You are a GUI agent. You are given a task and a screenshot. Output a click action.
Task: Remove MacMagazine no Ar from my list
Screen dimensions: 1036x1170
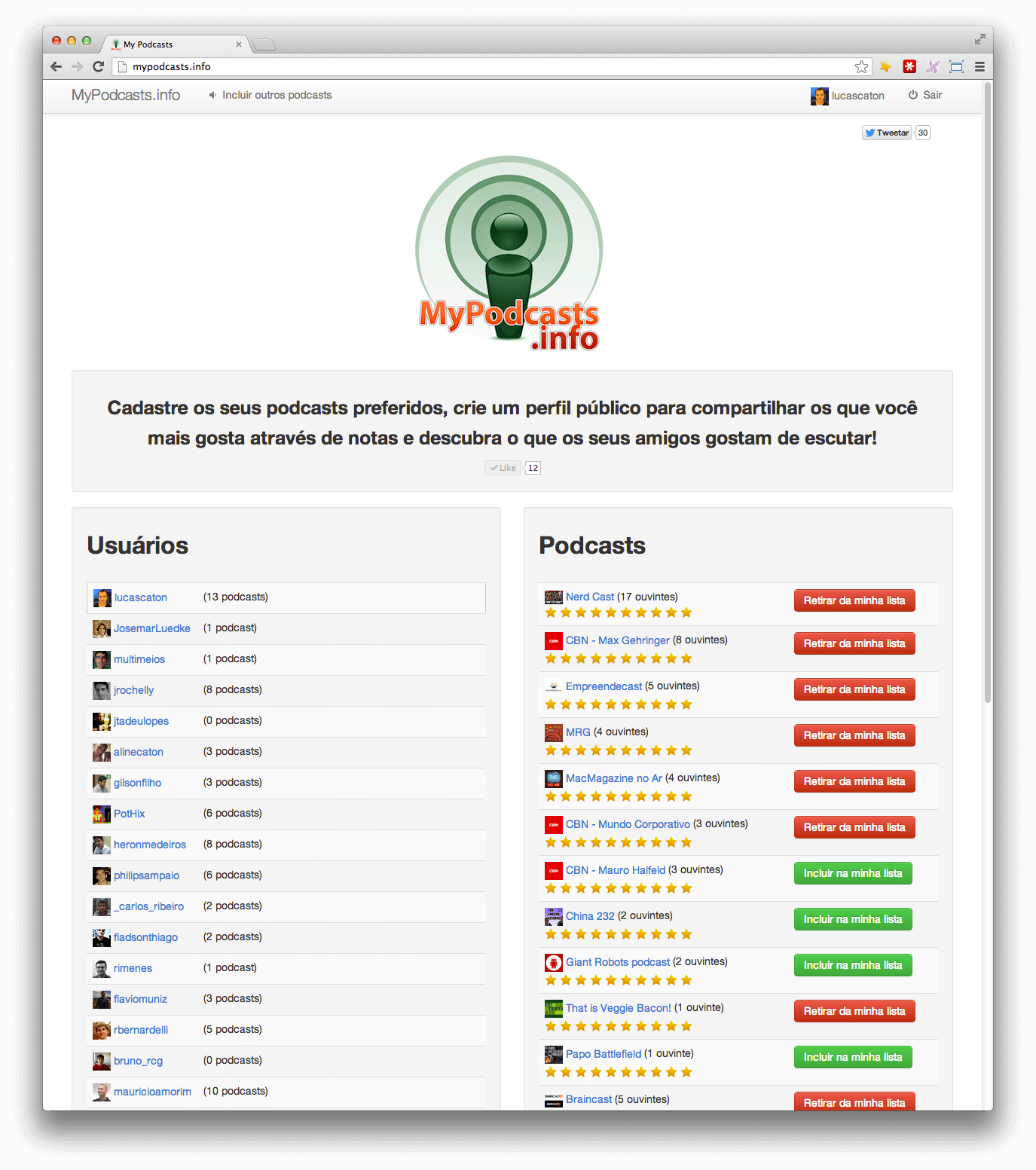(x=854, y=781)
